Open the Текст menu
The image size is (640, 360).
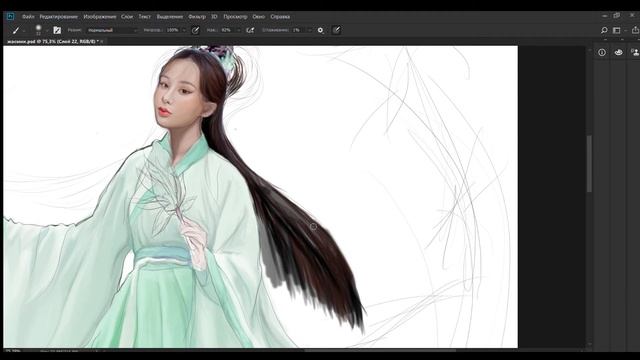click(x=144, y=17)
